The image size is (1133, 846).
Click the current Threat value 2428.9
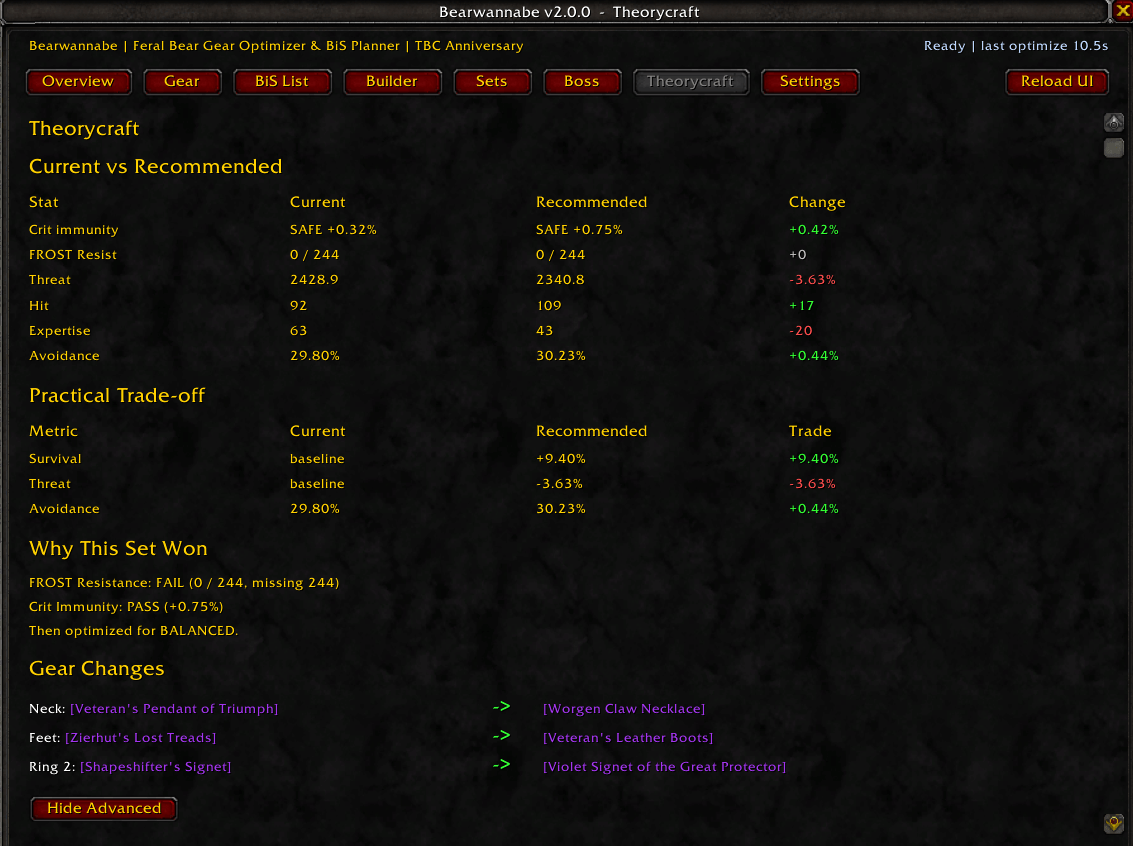coord(314,280)
